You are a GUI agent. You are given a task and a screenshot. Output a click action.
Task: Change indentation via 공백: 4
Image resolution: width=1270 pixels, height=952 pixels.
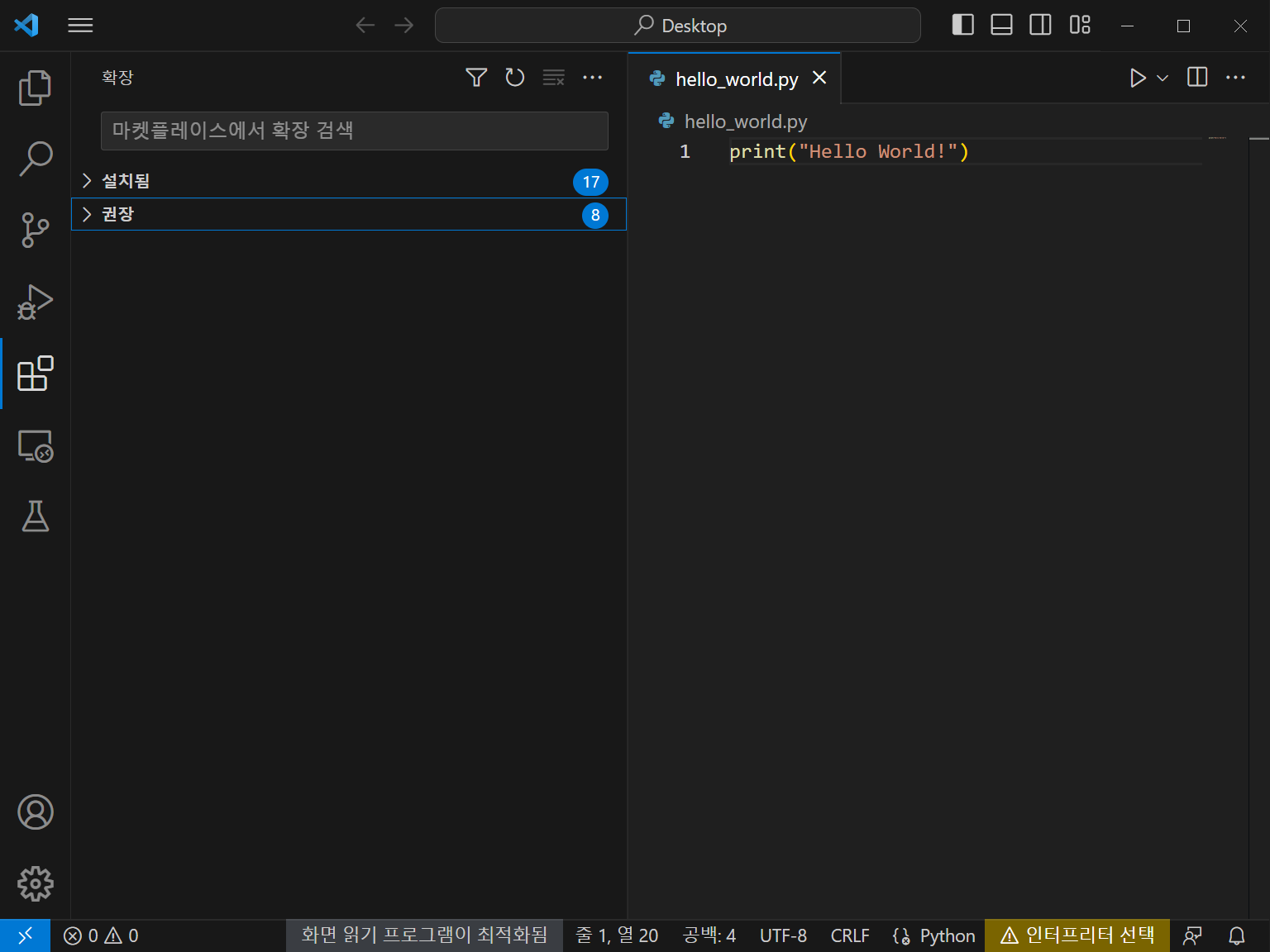[709, 935]
